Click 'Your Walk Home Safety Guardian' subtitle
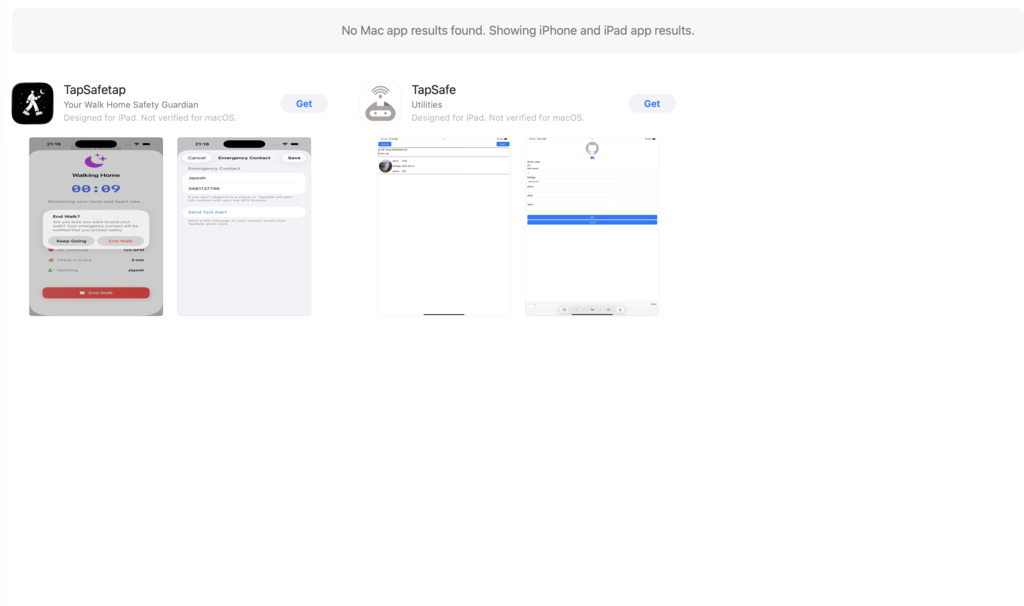 tap(131, 104)
